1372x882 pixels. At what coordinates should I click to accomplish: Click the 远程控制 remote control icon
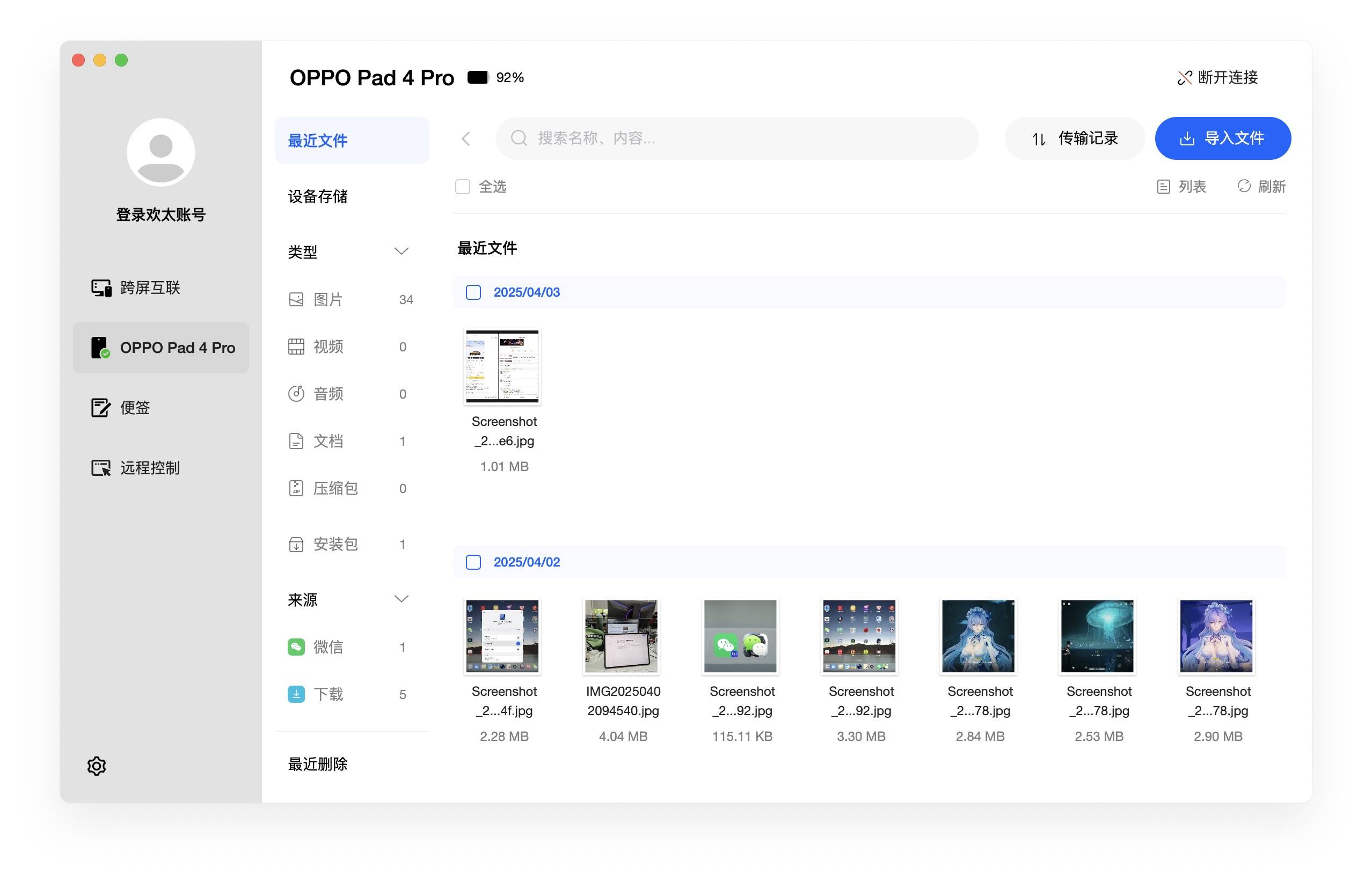[x=101, y=467]
